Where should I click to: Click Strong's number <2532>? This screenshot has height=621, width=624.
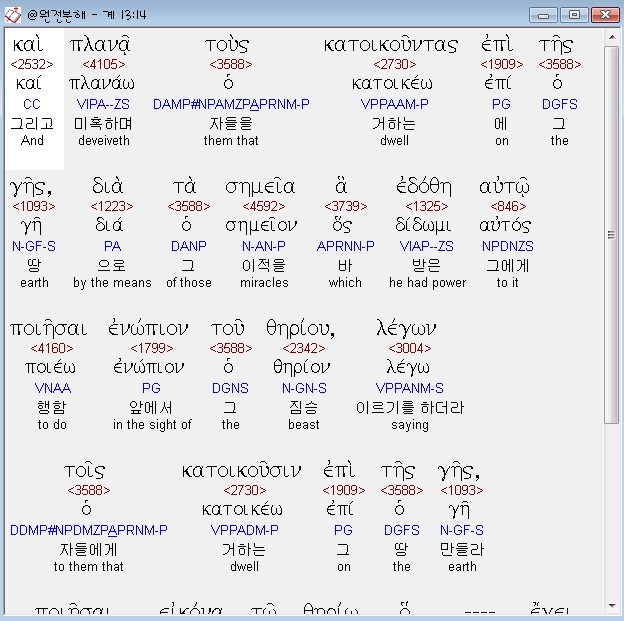tap(32, 64)
